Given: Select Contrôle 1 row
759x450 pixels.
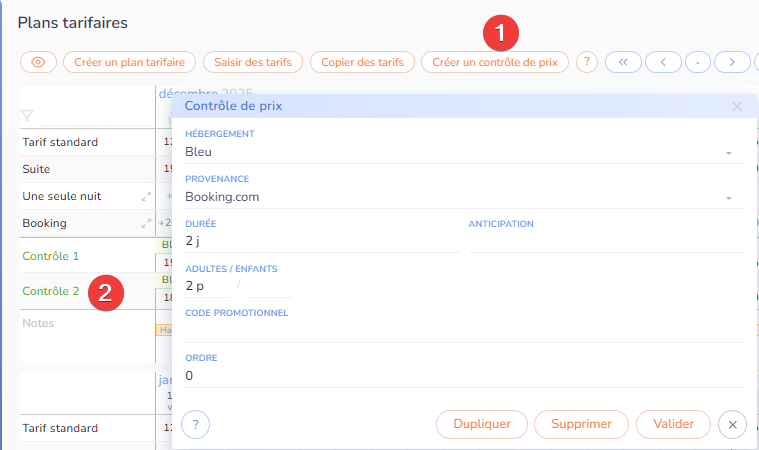Looking at the screenshot, I should 50,256.
